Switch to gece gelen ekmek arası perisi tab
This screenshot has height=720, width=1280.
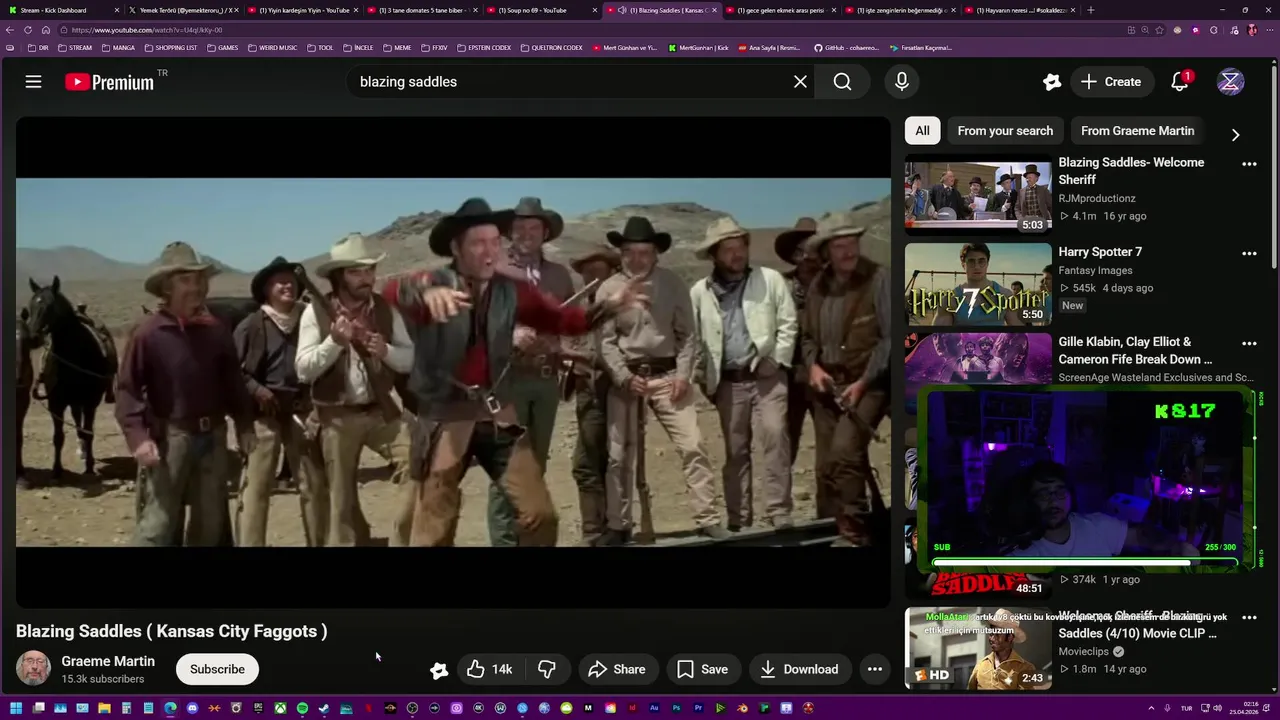pyautogui.click(x=783, y=10)
